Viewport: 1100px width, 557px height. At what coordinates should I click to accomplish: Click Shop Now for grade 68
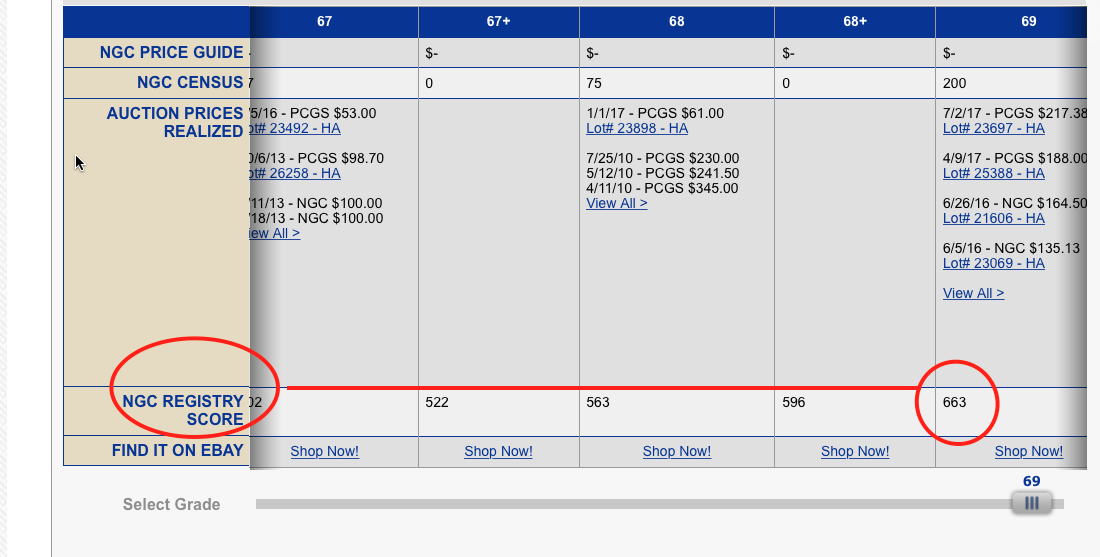[x=676, y=451]
